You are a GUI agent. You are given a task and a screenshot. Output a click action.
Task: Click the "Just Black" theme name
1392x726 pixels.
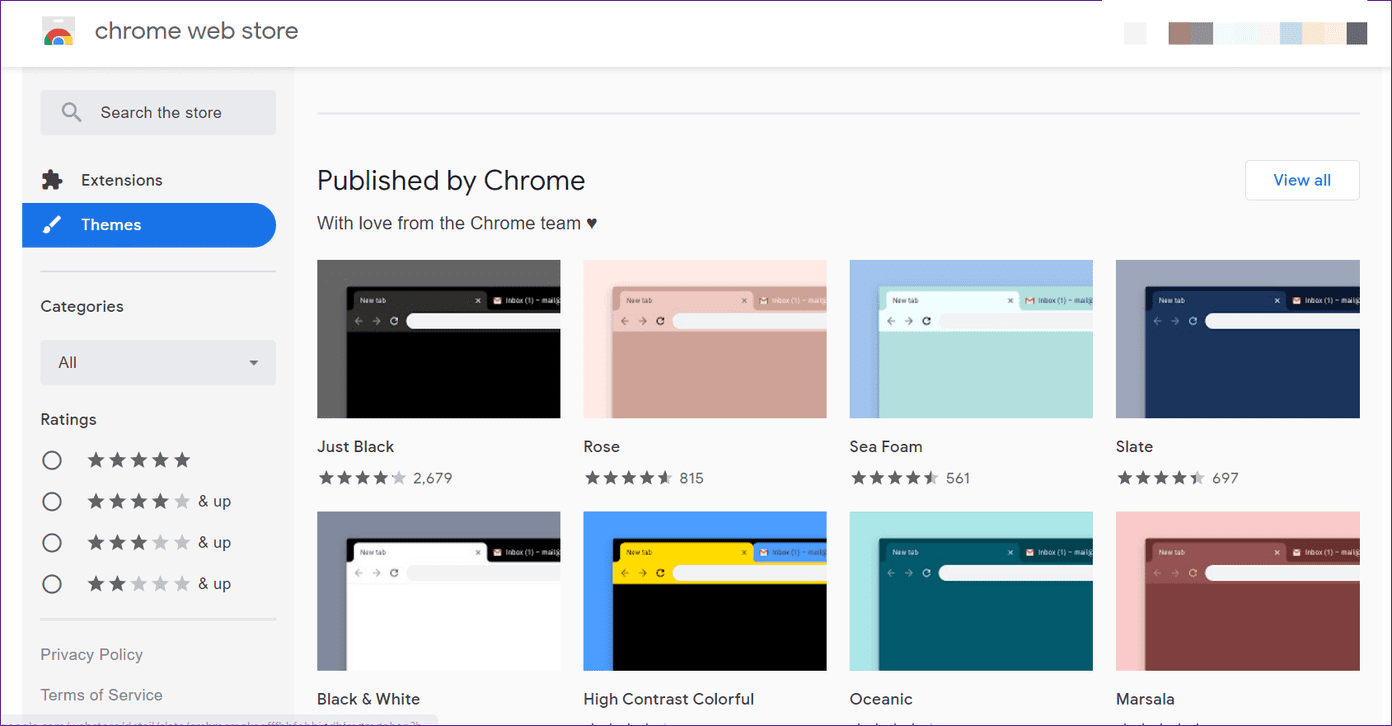[356, 447]
